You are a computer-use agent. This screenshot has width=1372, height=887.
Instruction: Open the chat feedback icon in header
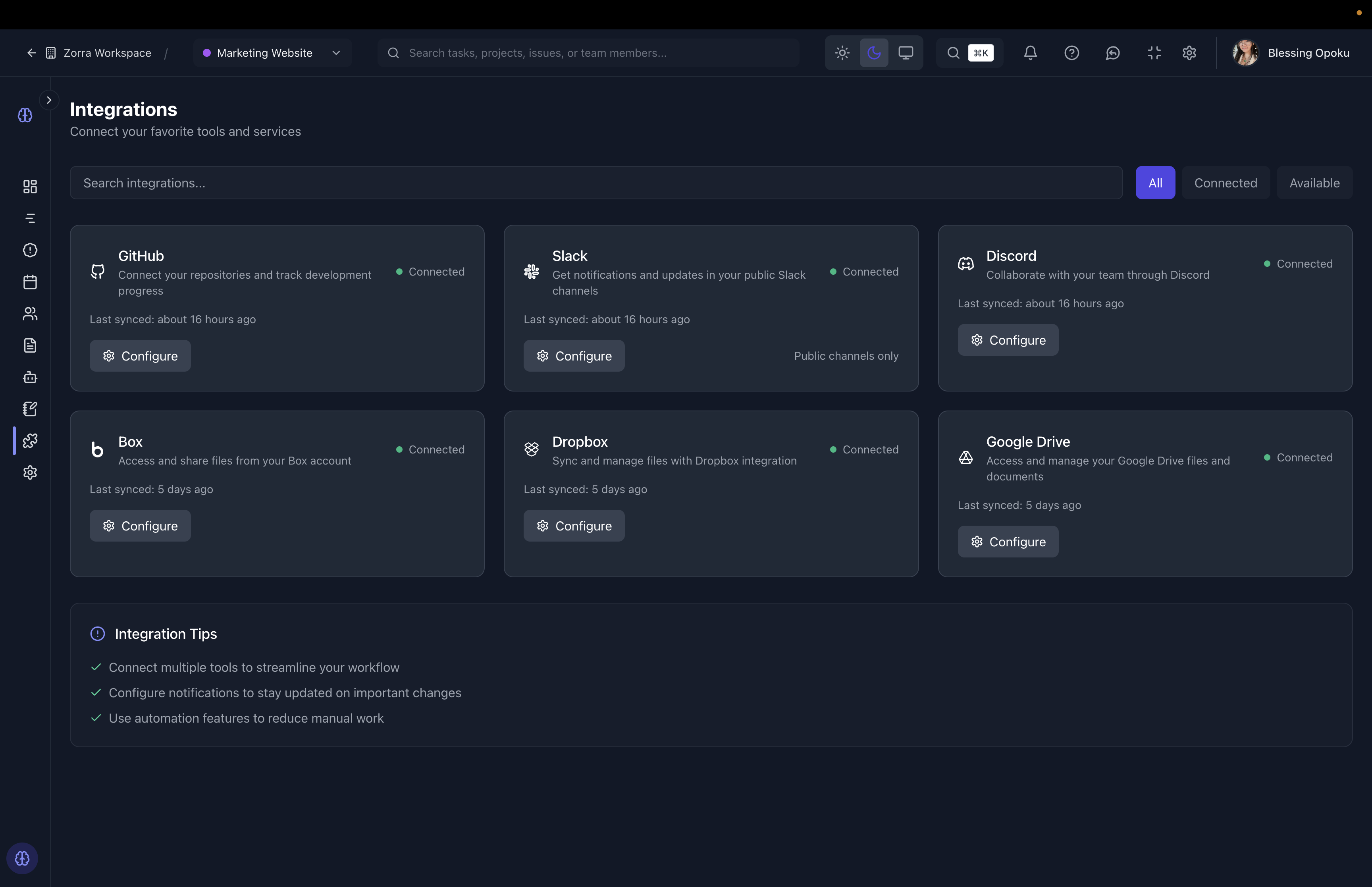[x=1112, y=53]
